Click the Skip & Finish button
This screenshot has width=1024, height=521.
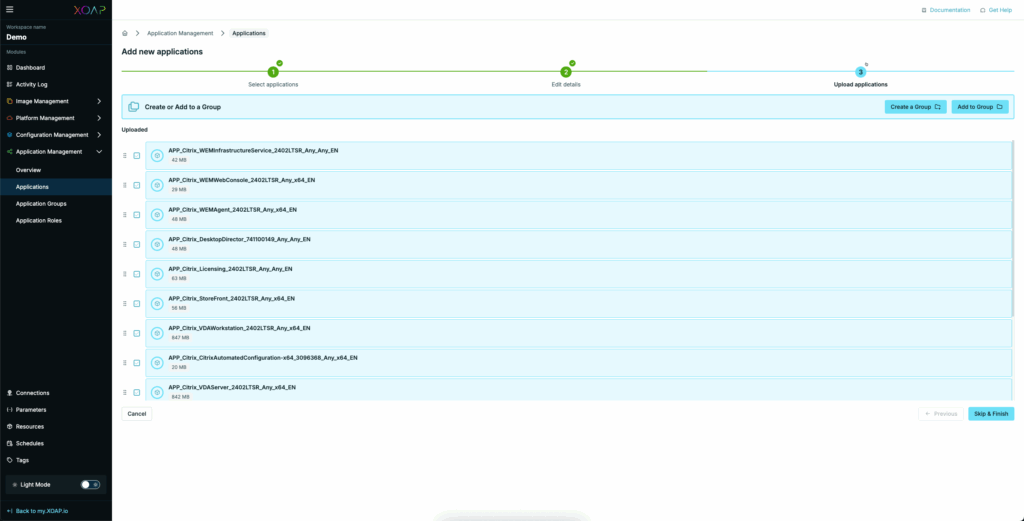coord(991,414)
